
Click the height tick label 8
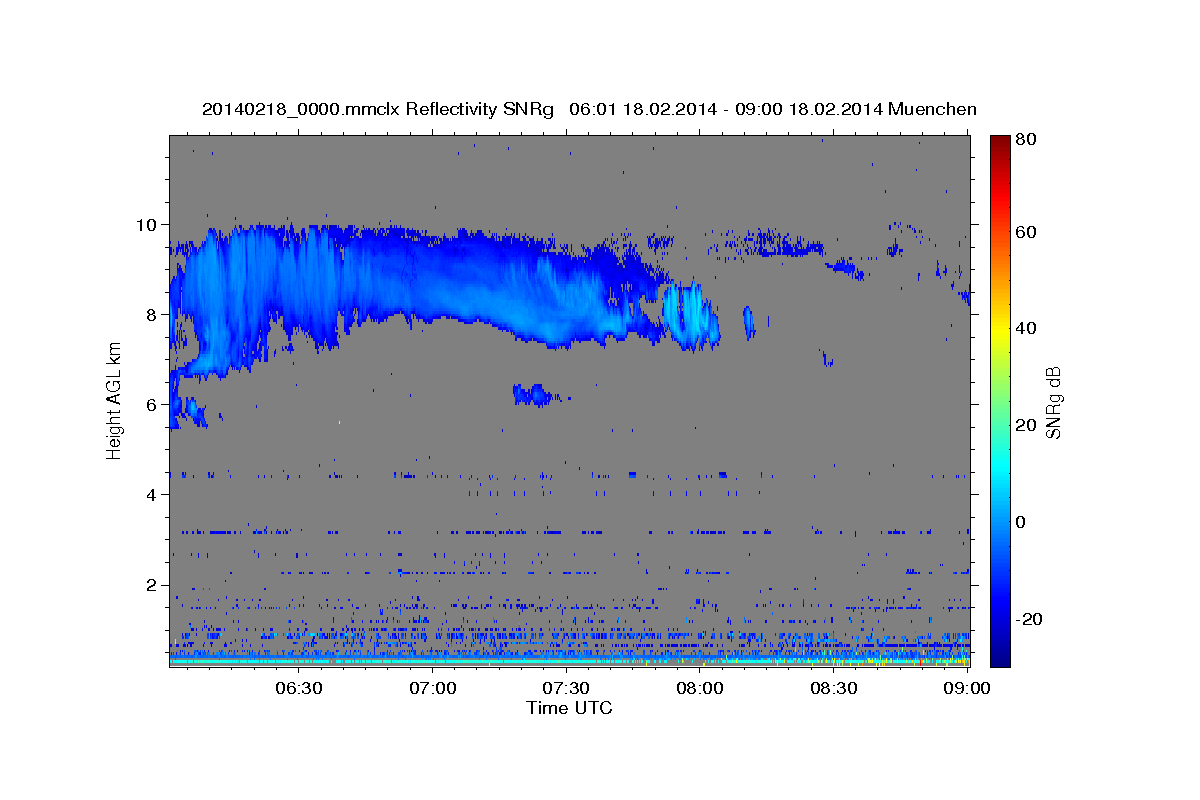154,314
